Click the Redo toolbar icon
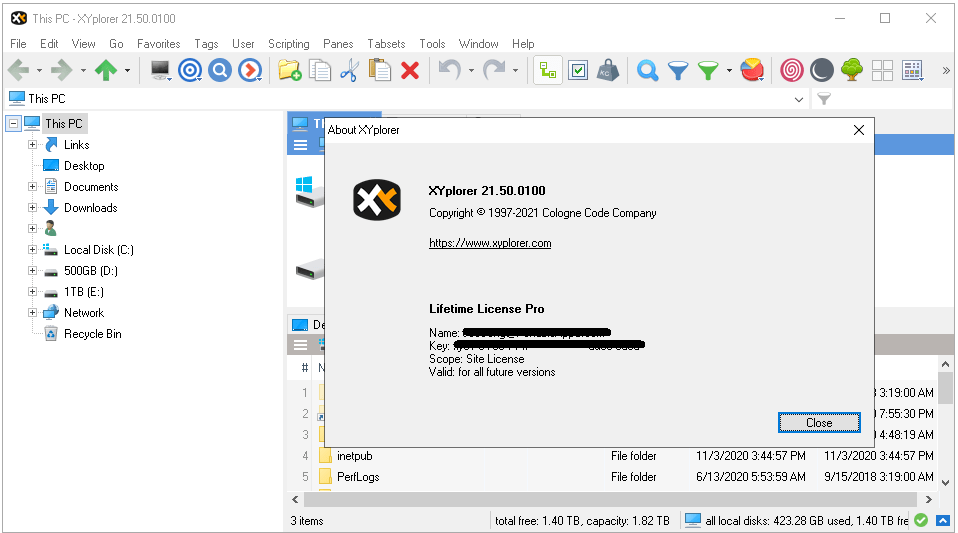This screenshot has height=533, width=958. click(494, 70)
